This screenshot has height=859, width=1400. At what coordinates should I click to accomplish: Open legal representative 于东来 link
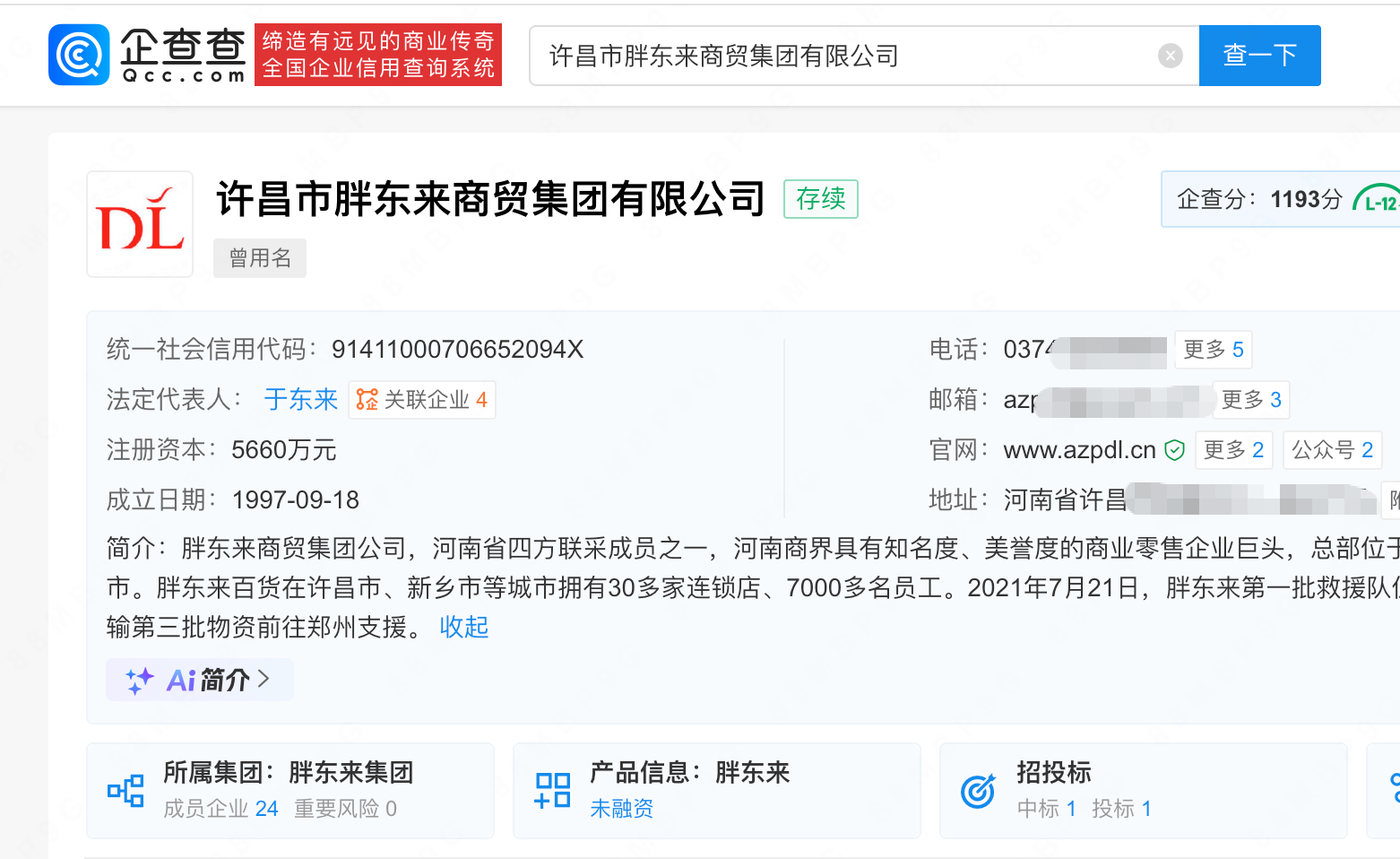[x=300, y=400]
